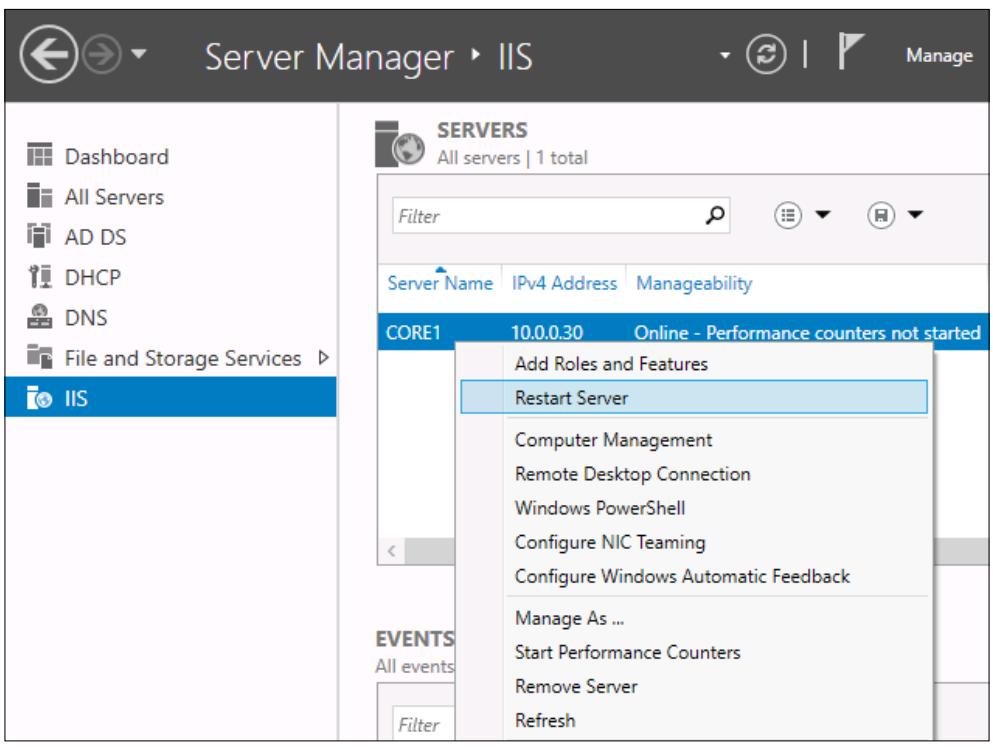Click Online - Performance counters not started cell
The width and height of the screenshot is (993, 749).
807,332
